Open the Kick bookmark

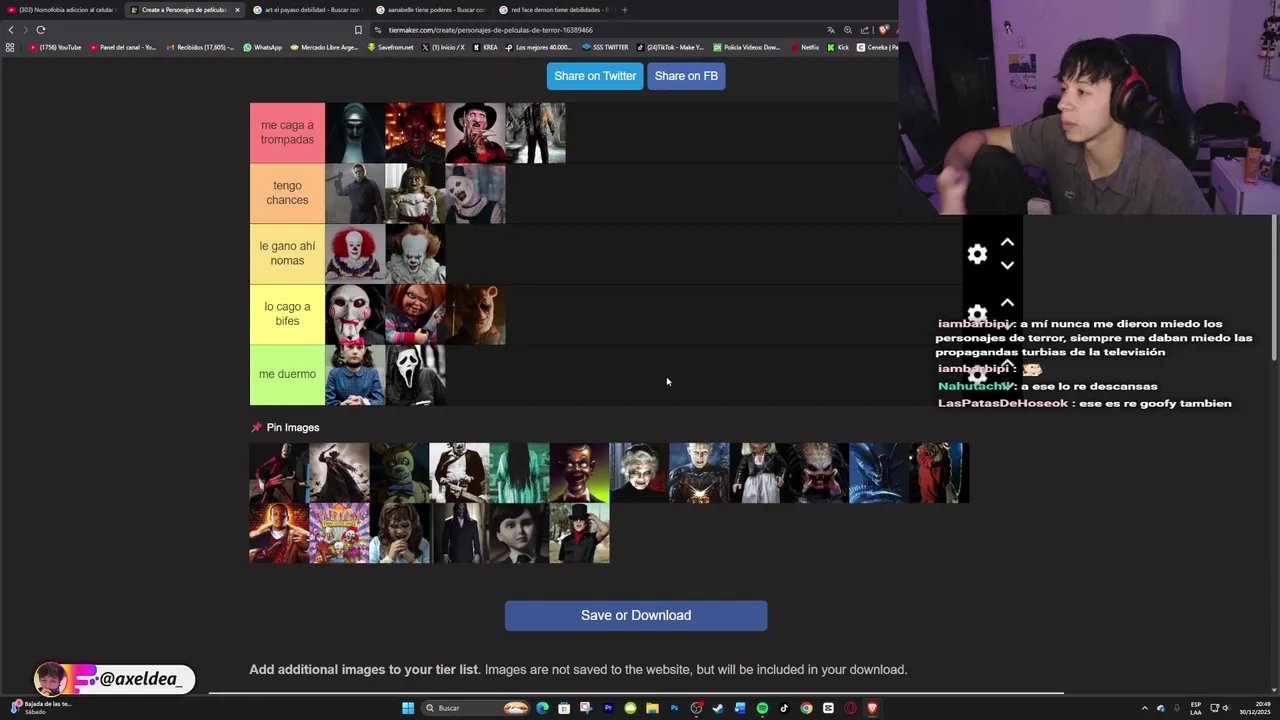click(x=838, y=47)
